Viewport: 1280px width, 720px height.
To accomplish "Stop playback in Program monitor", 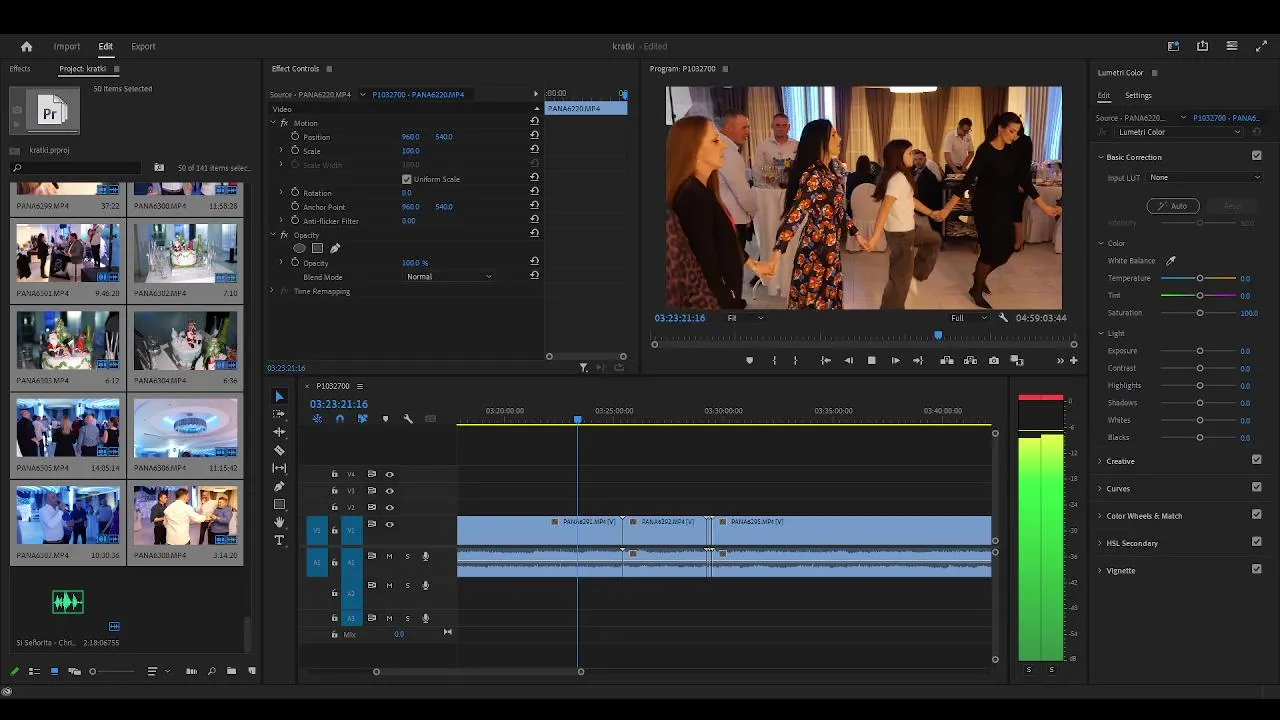I will click(x=871, y=360).
